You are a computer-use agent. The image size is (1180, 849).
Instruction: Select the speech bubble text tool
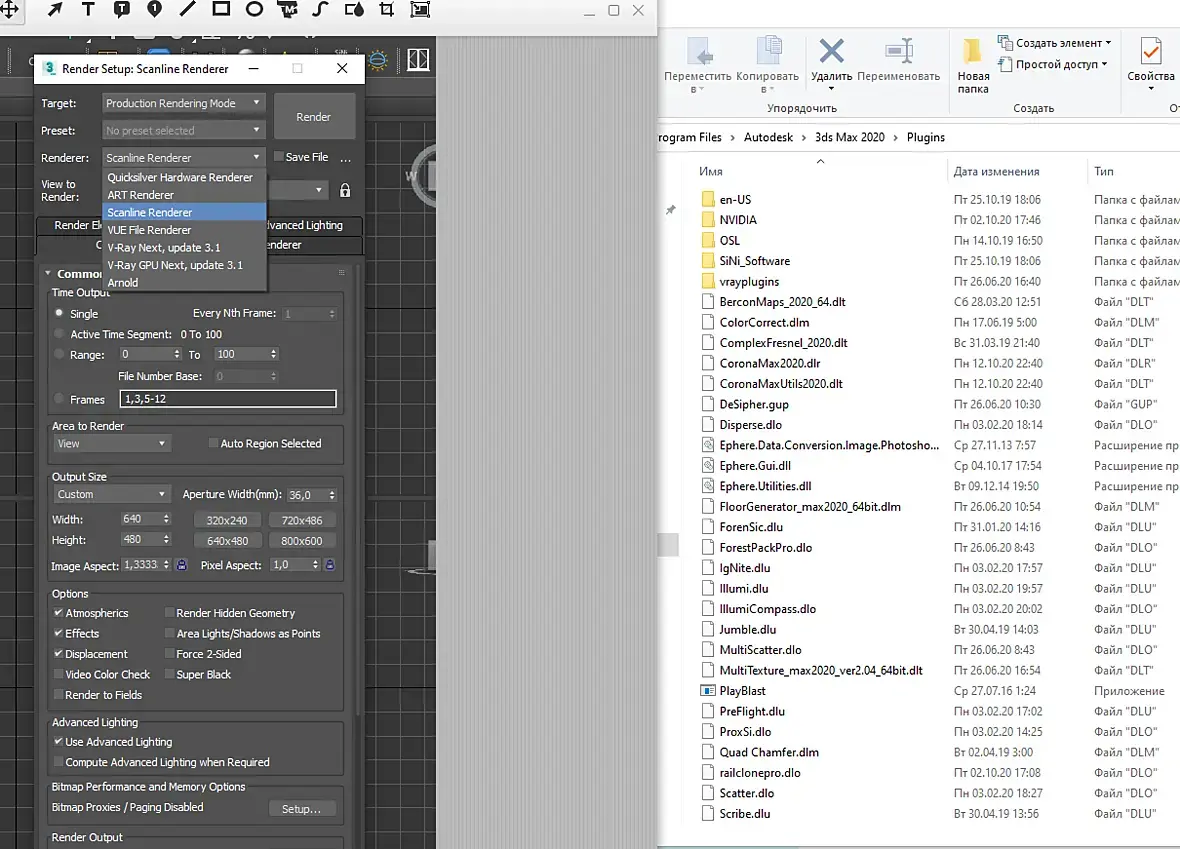(121, 9)
